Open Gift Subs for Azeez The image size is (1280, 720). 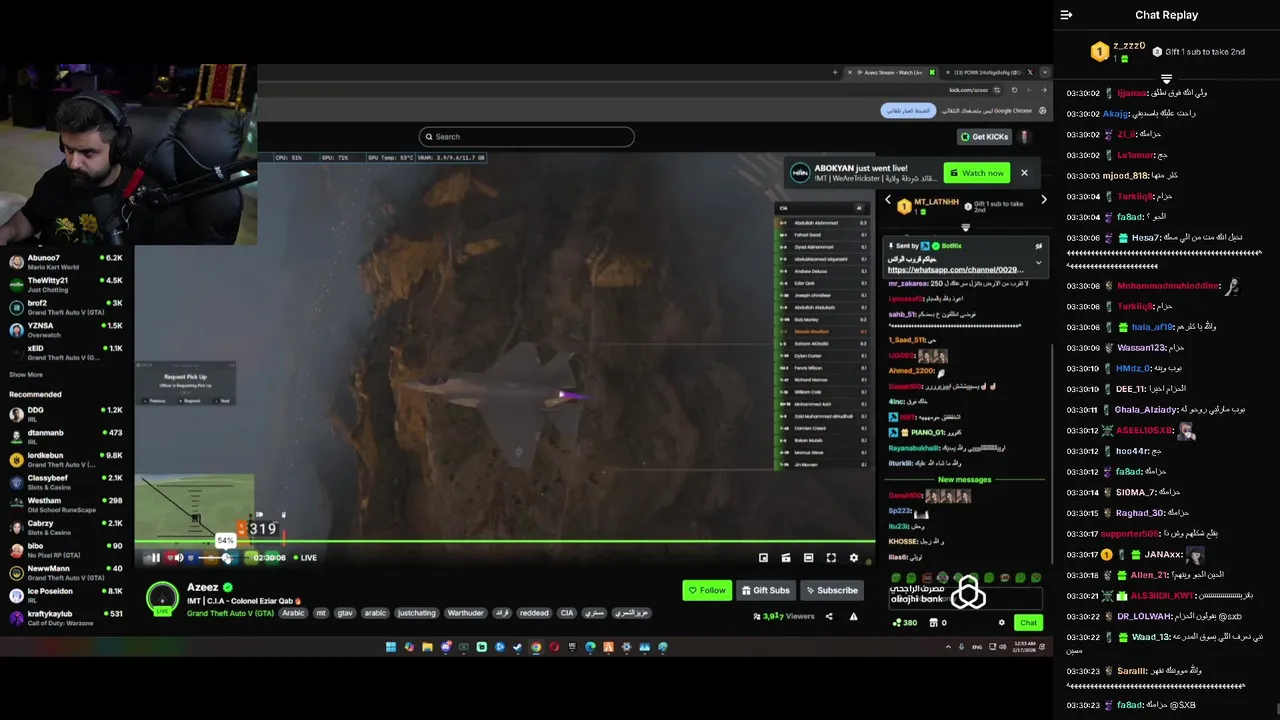[766, 590]
